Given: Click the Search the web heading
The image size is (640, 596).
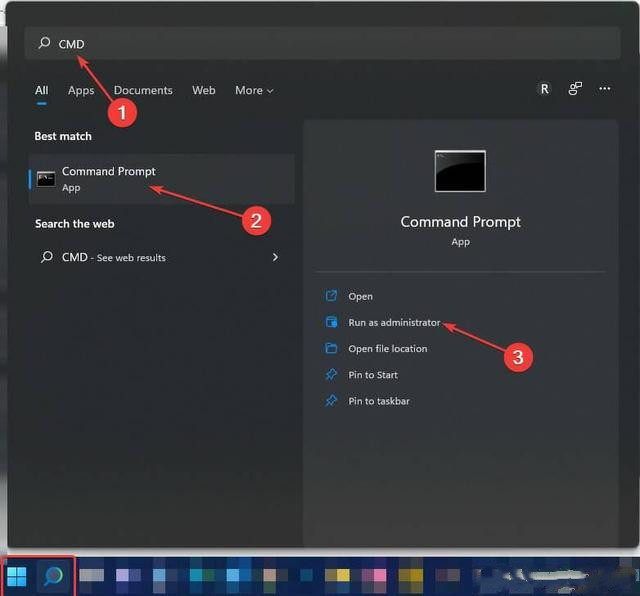Looking at the screenshot, I should click(74, 224).
